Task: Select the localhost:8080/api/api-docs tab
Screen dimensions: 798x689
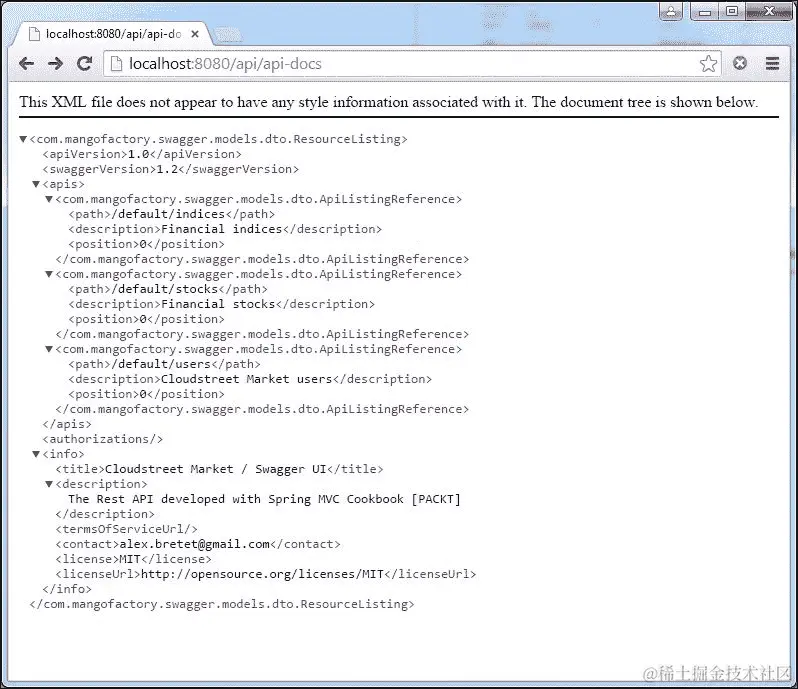Action: pyautogui.click(x=113, y=34)
